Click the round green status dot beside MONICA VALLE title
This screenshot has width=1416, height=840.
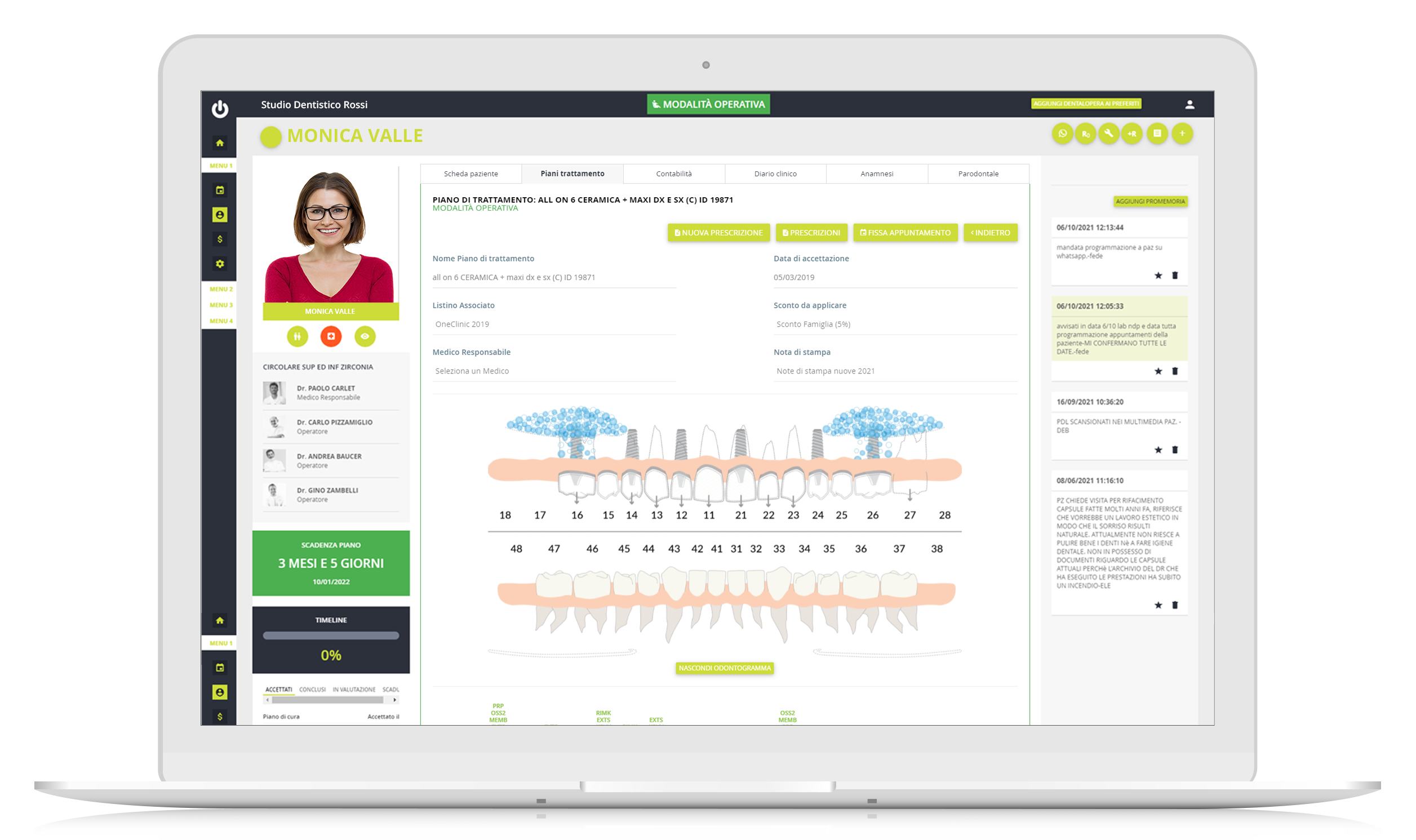270,136
